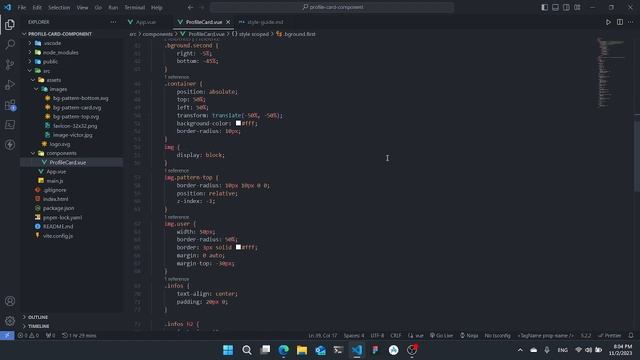Click Go Live in the status bar

pyautogui.click(x=441, y=336)
